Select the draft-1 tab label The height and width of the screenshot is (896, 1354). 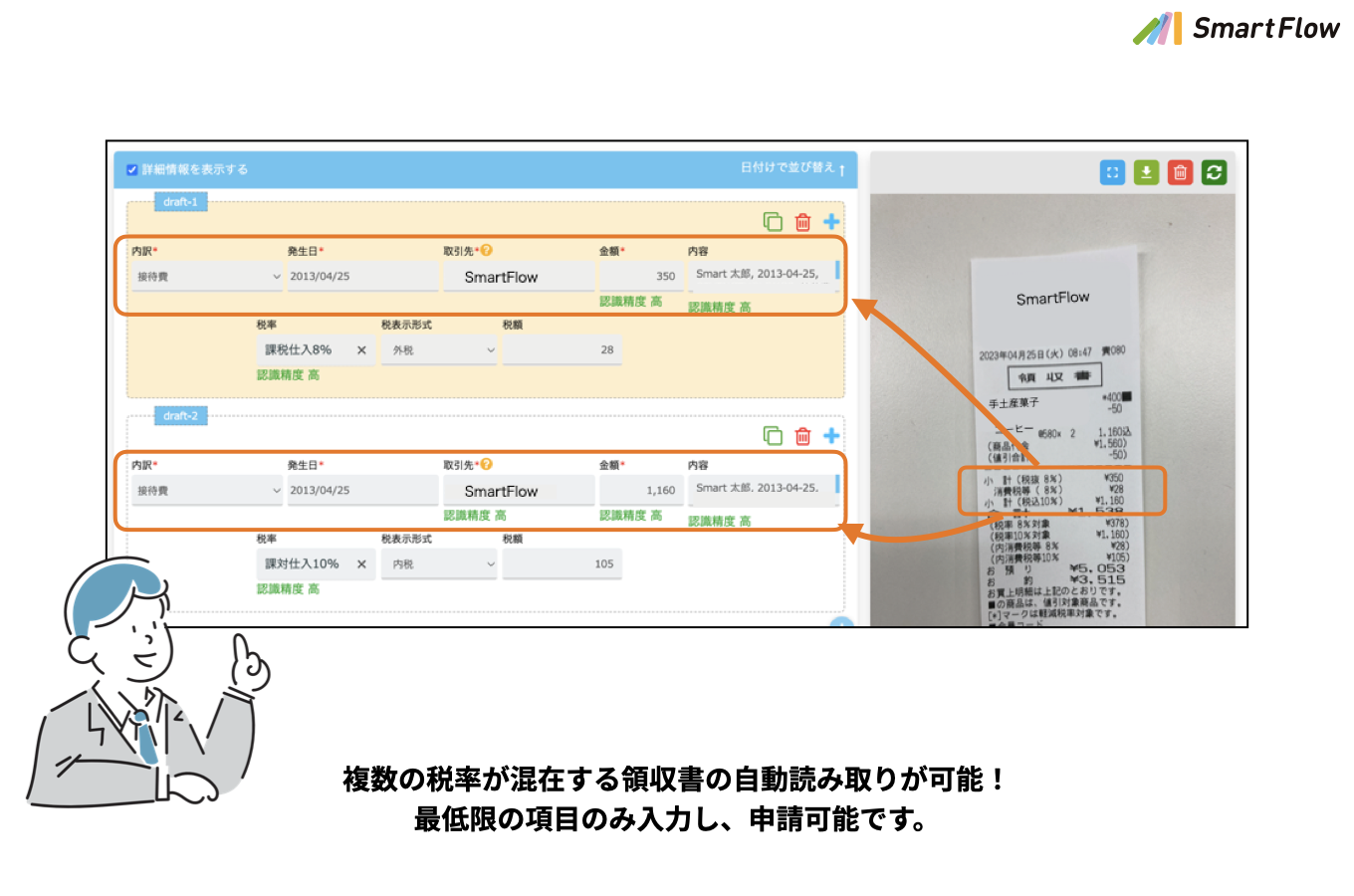click(180, 202)
